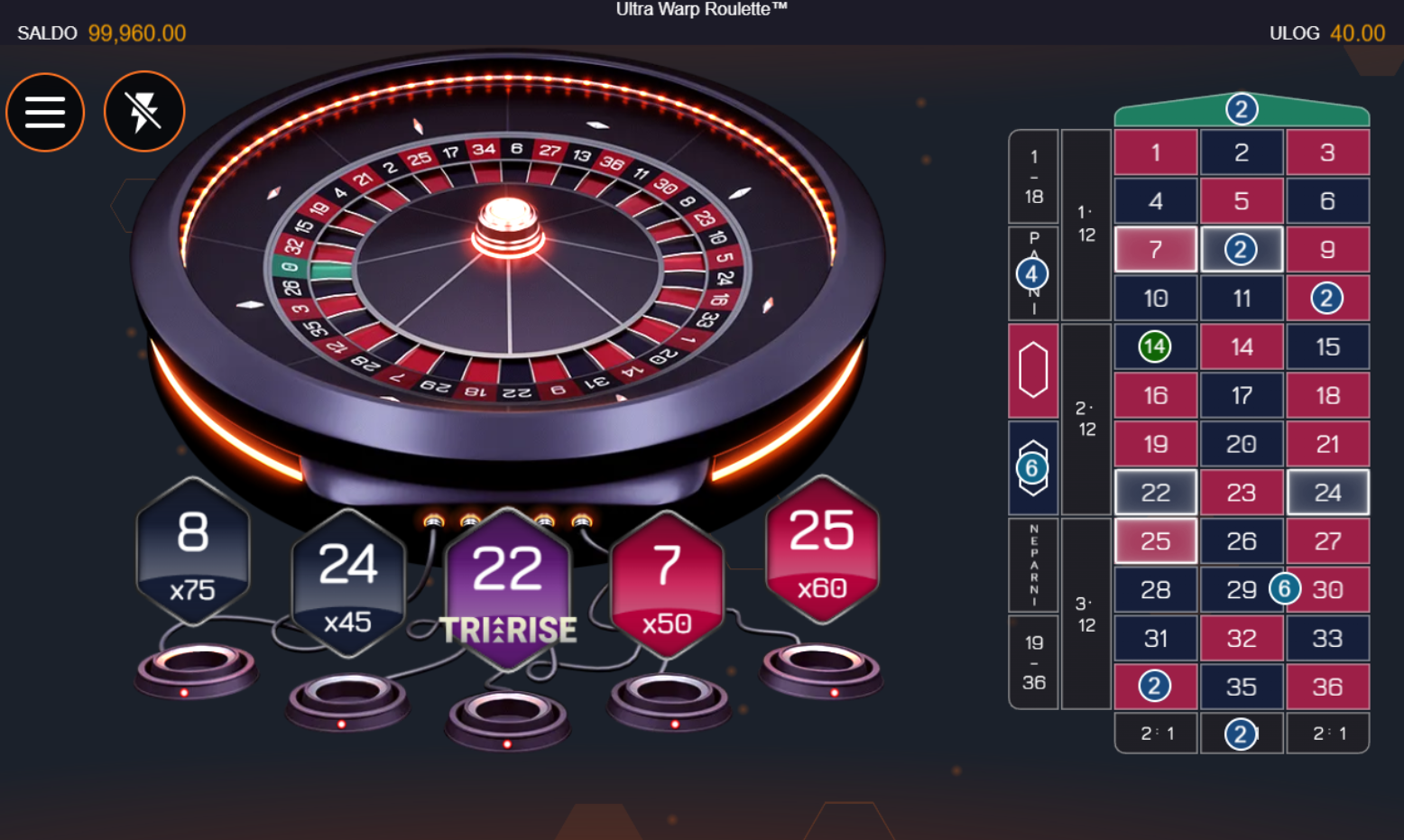Click the 22 TRI-RISE purple hexagon

click(508, 590)
